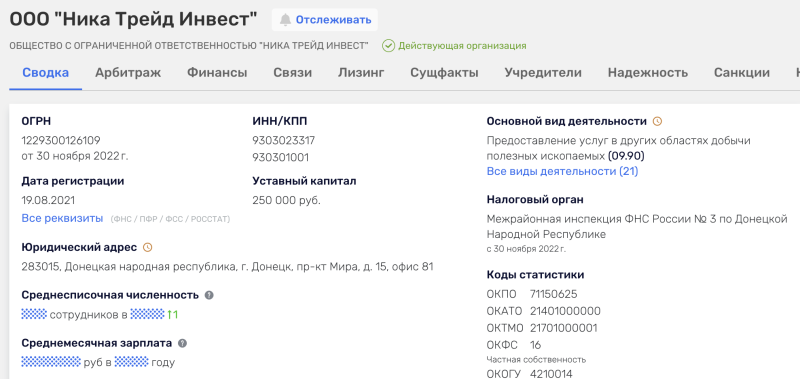Click the company title ООО "Ника Трейд Инвест"
Screen dimensions: 800x379
pos(134,19)
